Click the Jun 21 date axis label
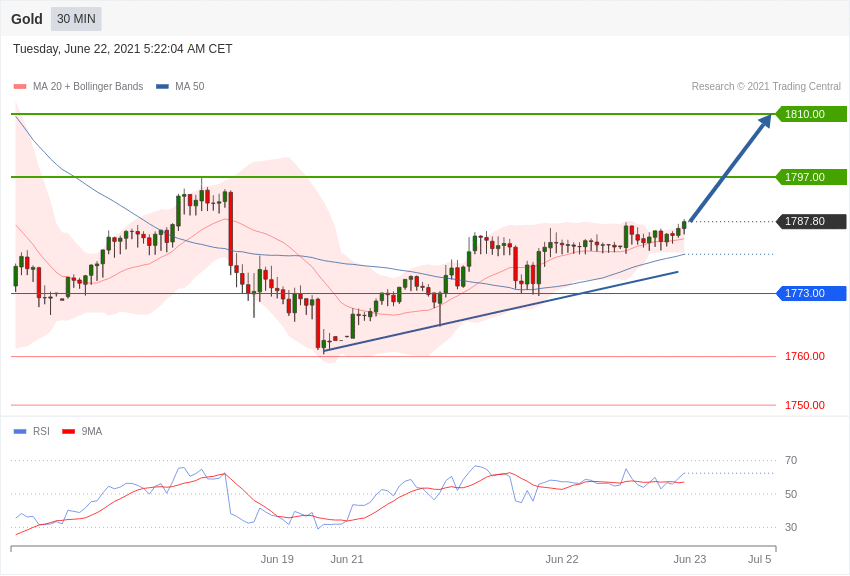 point(347,559)
